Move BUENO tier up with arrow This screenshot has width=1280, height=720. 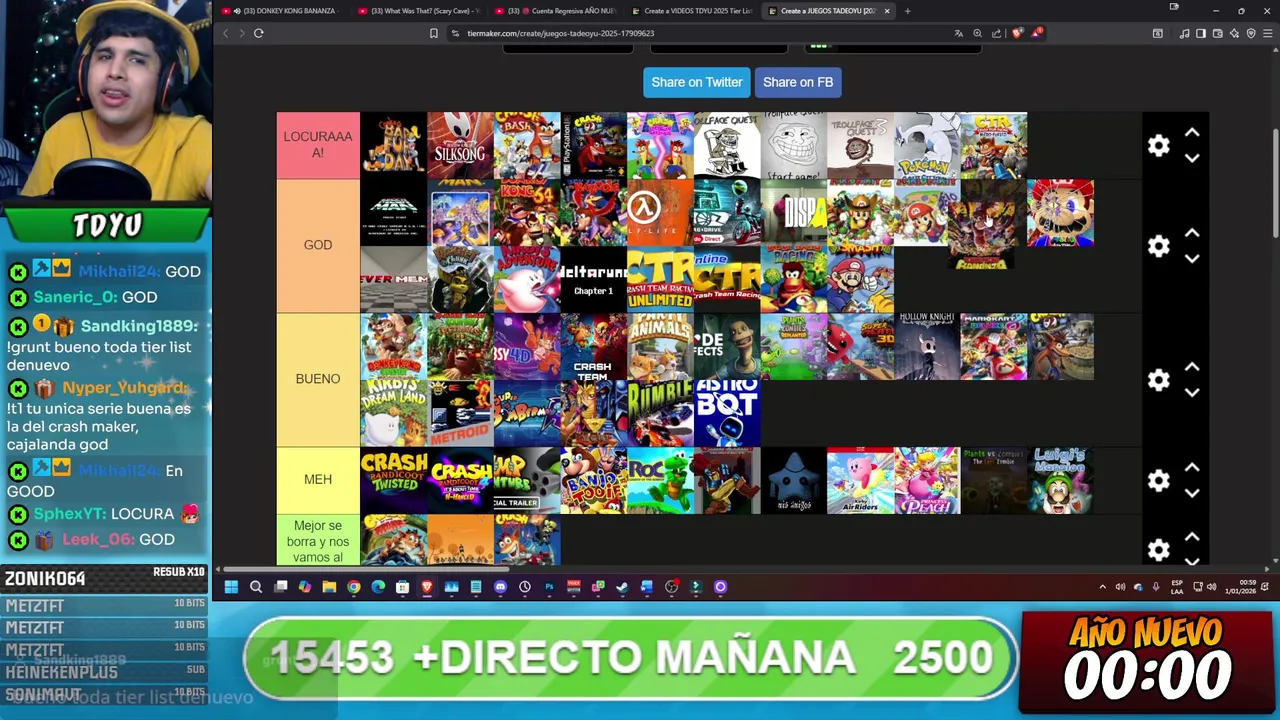pyautogui.click(x=1192, y=367)
